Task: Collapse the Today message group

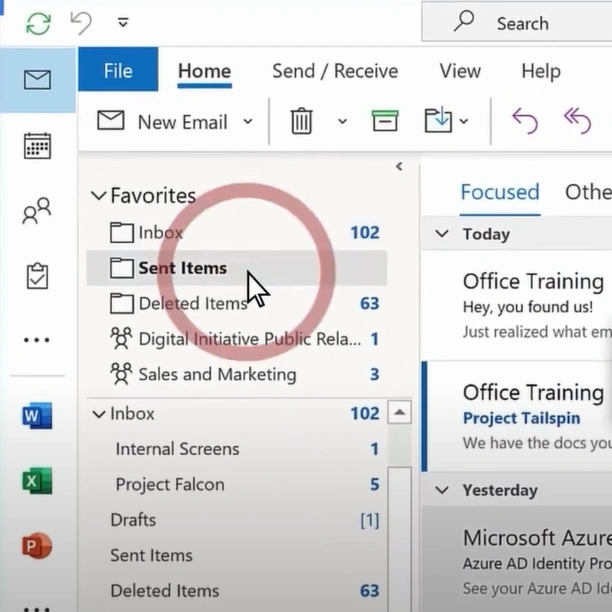Action: pyautogui.click(x=442, y=234)
